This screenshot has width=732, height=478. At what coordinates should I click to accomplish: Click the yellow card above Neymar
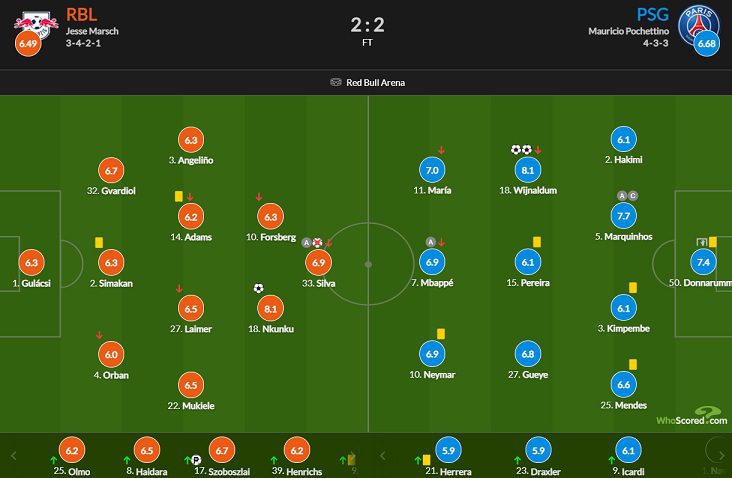[x=441, y=334]
